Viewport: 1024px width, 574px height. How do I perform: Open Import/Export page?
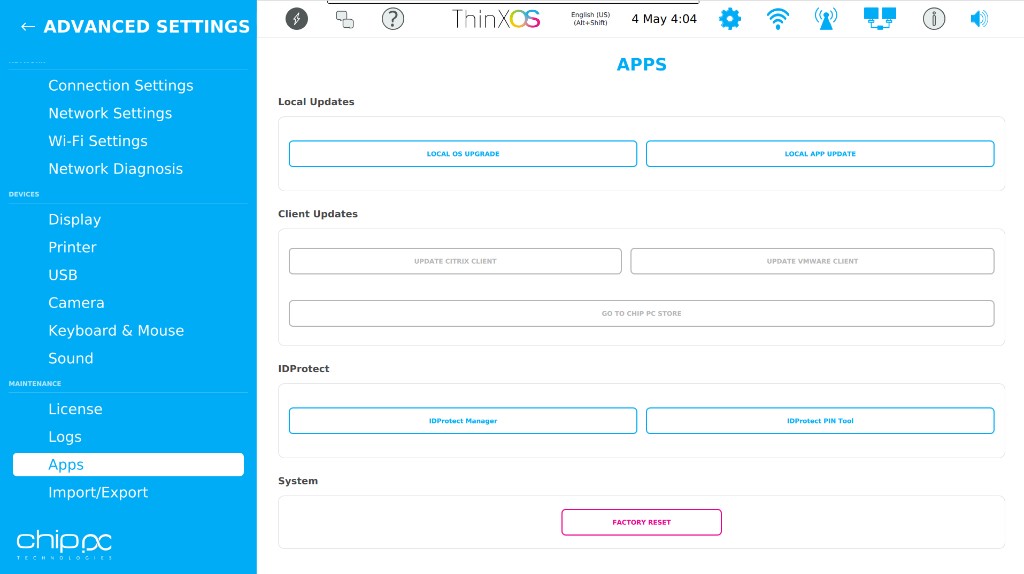coord(98,492)
